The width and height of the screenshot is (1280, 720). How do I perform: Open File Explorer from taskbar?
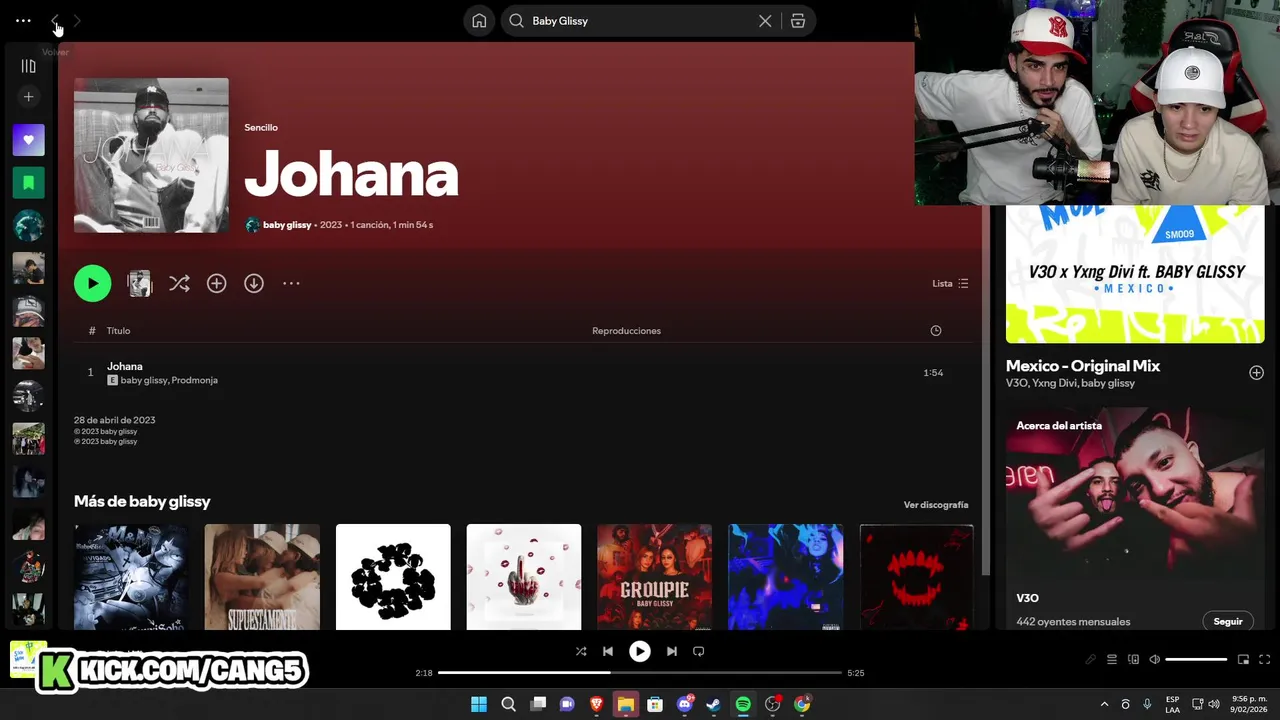tap(626, 704)
